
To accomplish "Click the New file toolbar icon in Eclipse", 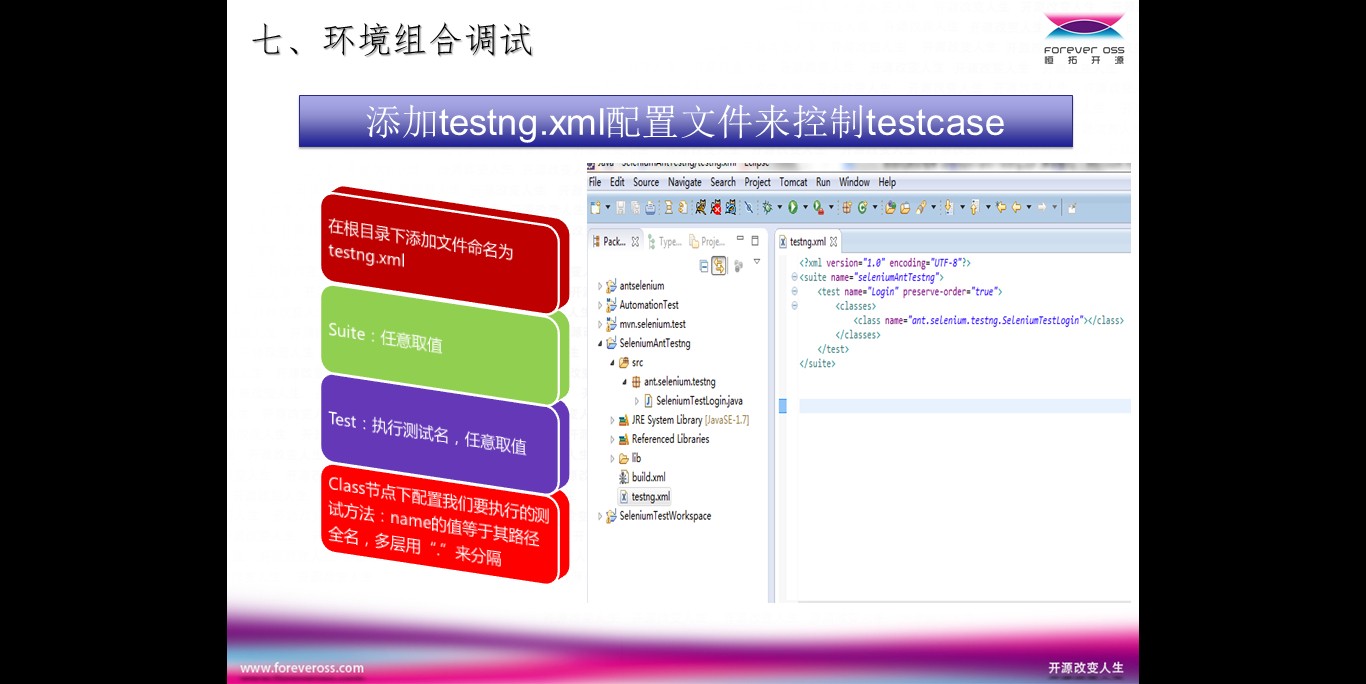I will pyautogui.click(x=595, y=207).
